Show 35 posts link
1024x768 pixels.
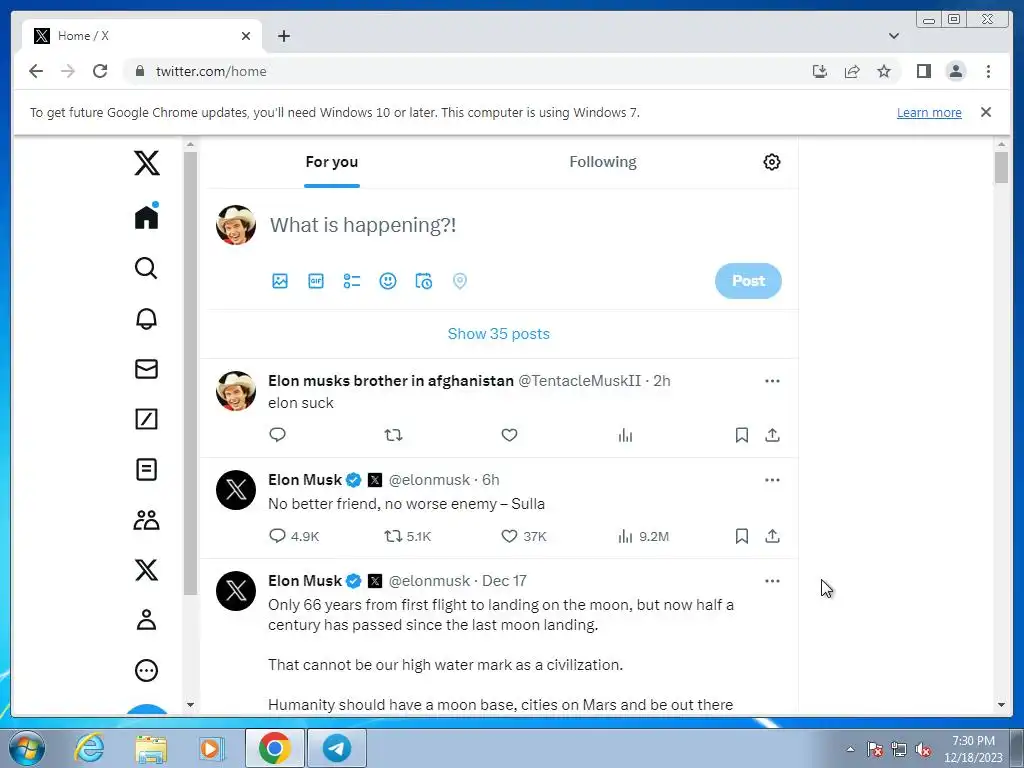[499, 334]
